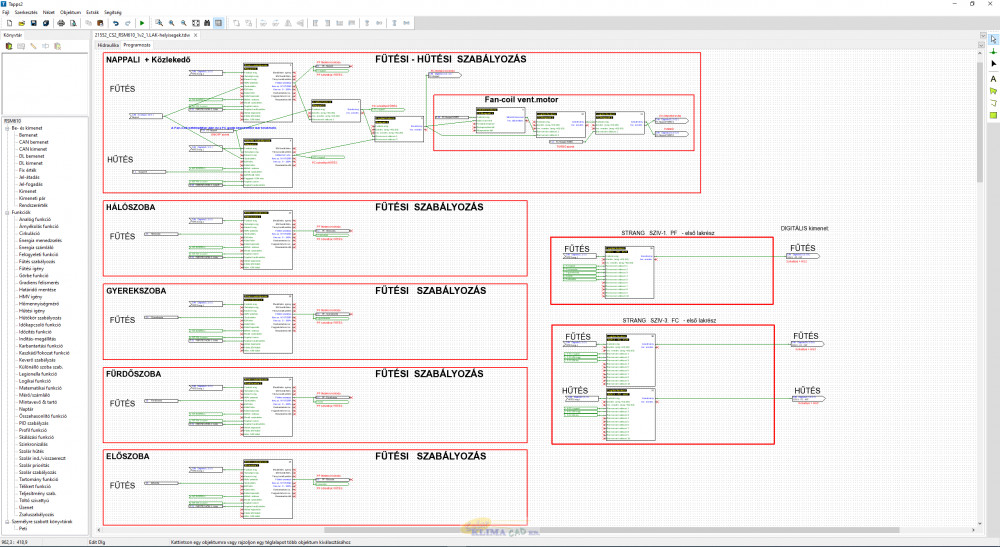Select 'Naptár' tree item
The width and height of the screenshot is (1000, 547).
click(x=26, y=409)
